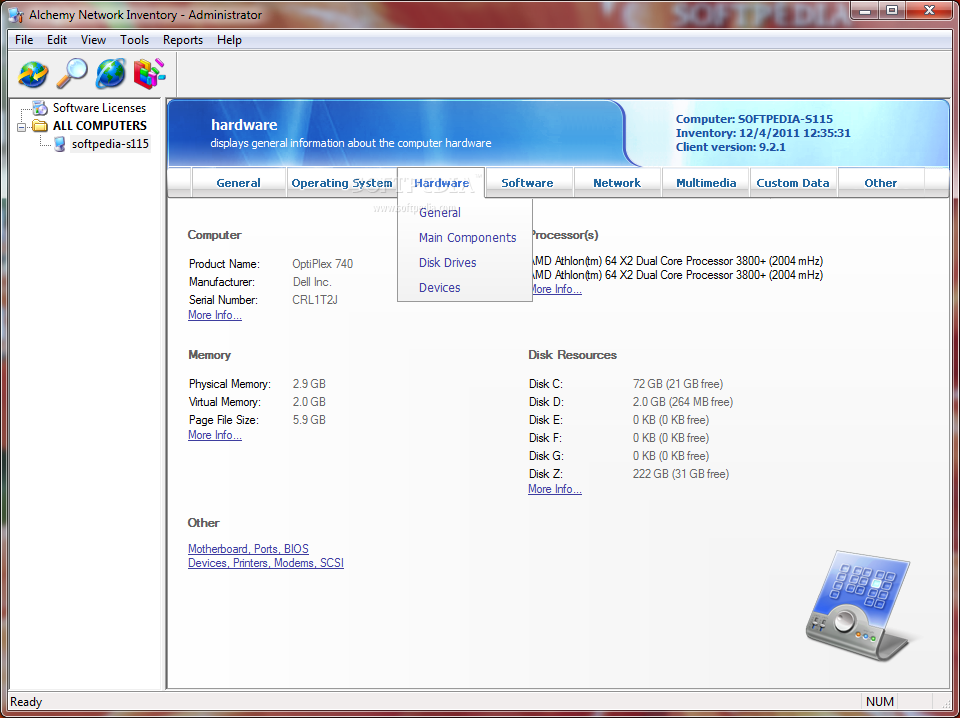The width and height of the screenshot is (960, 718).
Task: Click Disk Z value 222 GB
Action: click(x=681, y=474)
